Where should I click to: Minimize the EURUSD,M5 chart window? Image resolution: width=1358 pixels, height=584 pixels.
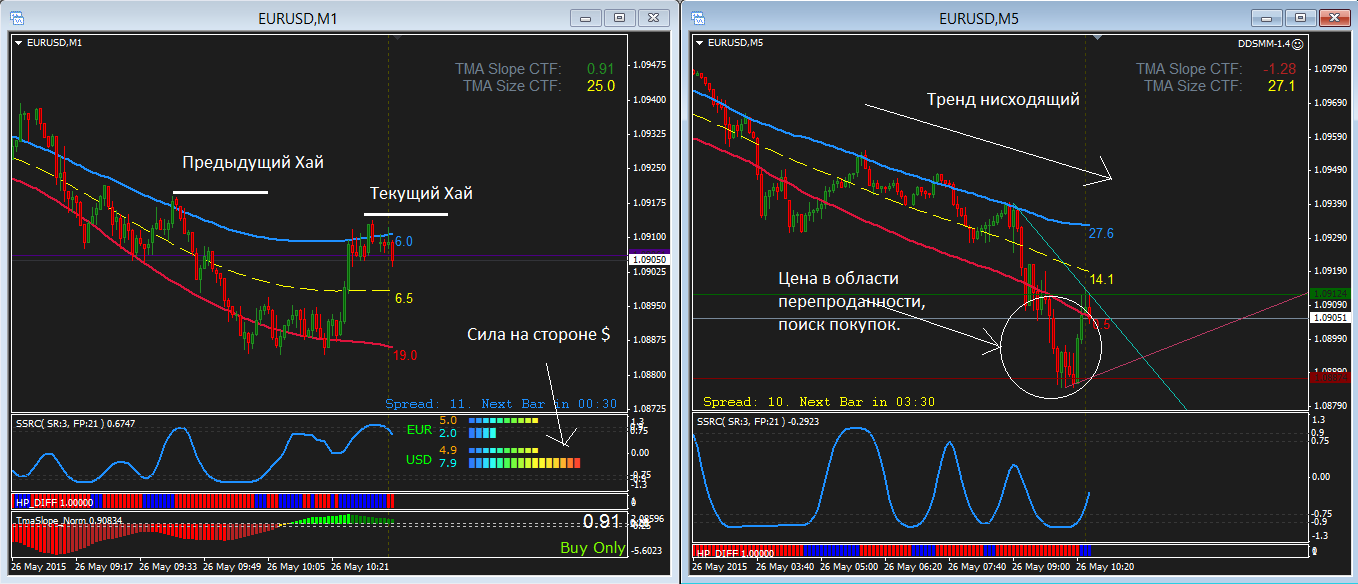[1265, 17]
